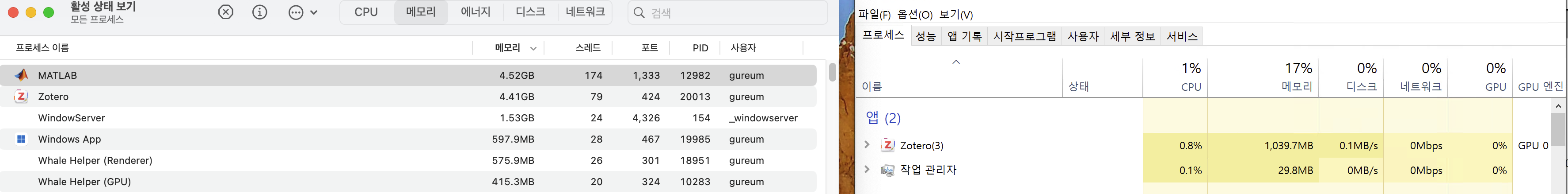Image resolution: width=1568 pixels, height=194 pixels.
Task: Click MATLAB memory value 4.52GB
Action: pyautogui.click(x=517, y=76)
